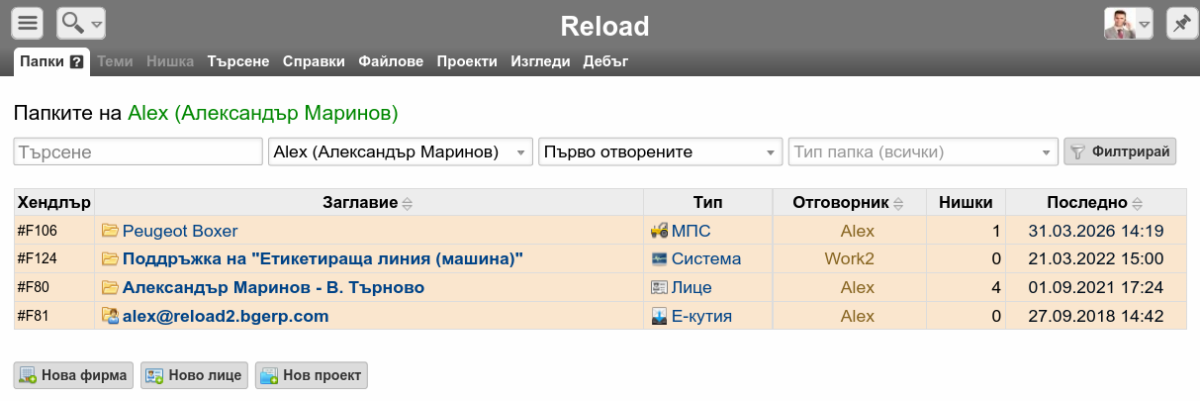The height and width of the screenshot is (401, 1200).
Task: Sort table by Заглавие column arrows
Action: pos(407,203)
